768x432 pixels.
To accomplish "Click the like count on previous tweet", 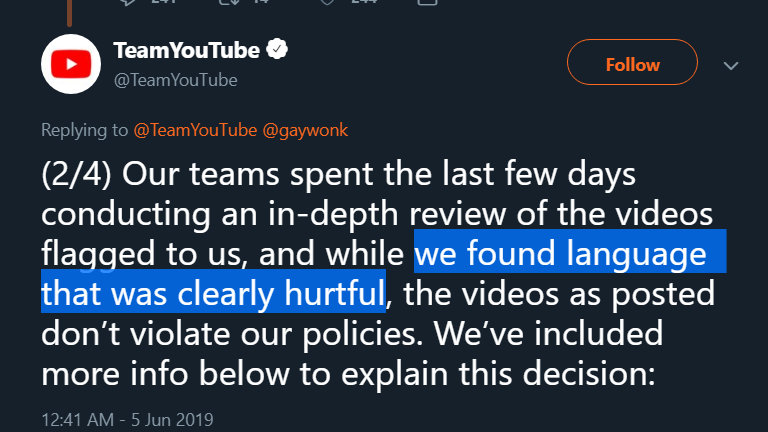I will tap(364, 1).
